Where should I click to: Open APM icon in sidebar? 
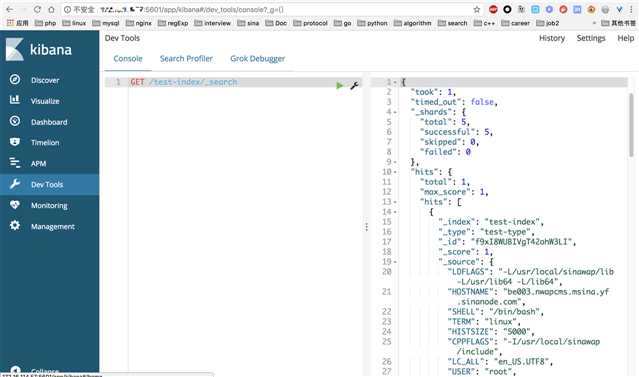click(x=15, y=163)
